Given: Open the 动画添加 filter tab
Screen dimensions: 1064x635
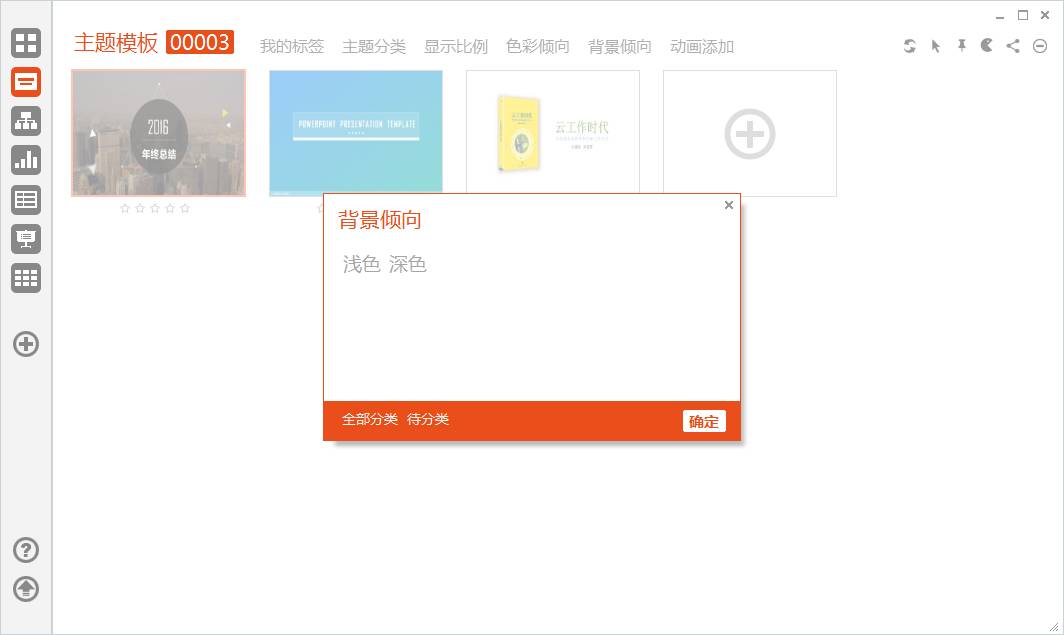Looking at the screenshot, I should coord(702,46).
